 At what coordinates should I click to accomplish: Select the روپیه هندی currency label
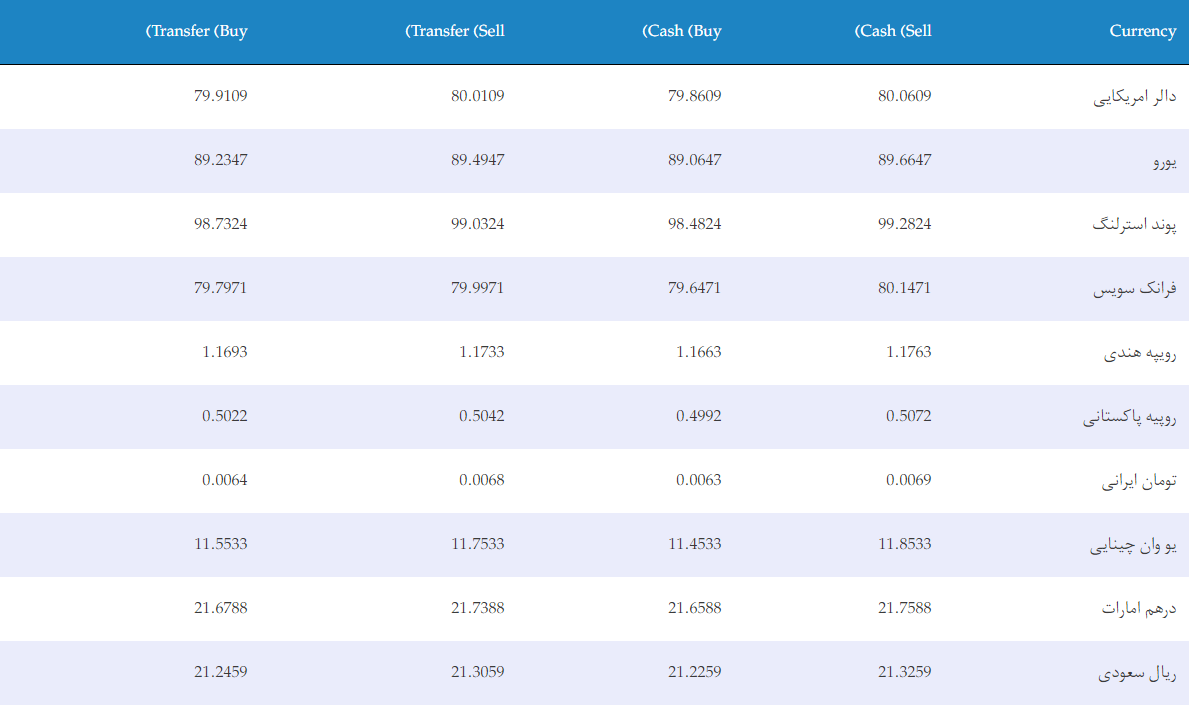click(1140, 353)
